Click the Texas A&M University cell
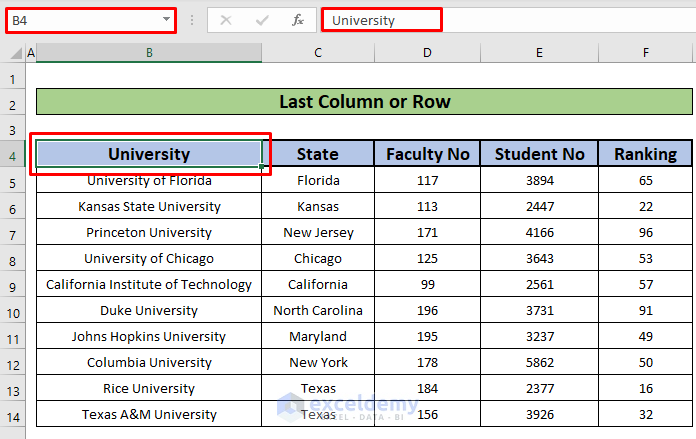The image size is (696, 439). pyautogui.click(x=149, y=415)
